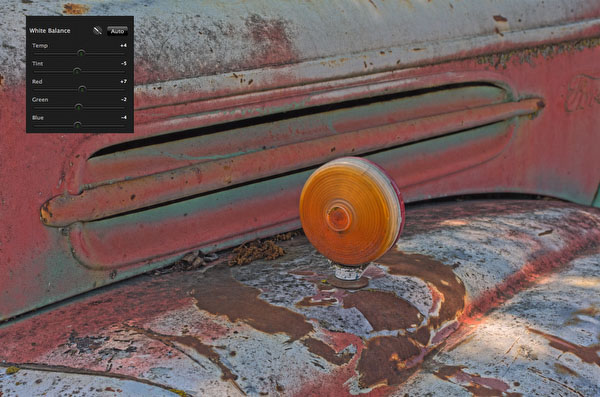The width and height of the screenshot is (600, 397).
Task: Click the White Balance panel title
Action: pos(50,31)
